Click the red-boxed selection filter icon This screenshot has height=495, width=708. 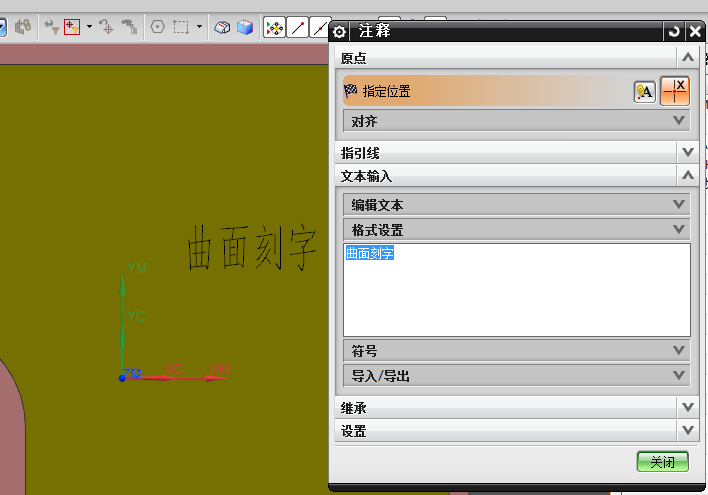pos(72,28)
